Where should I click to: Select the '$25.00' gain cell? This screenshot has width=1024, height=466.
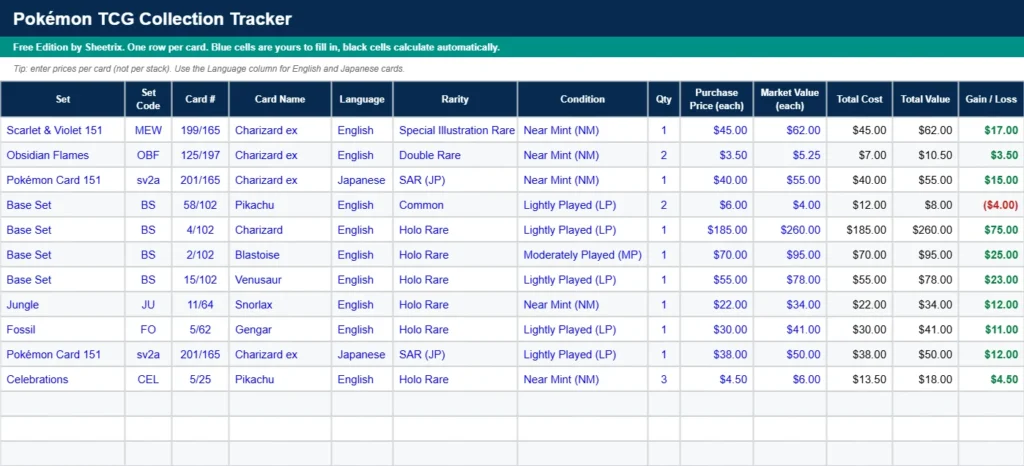(991, 255)
